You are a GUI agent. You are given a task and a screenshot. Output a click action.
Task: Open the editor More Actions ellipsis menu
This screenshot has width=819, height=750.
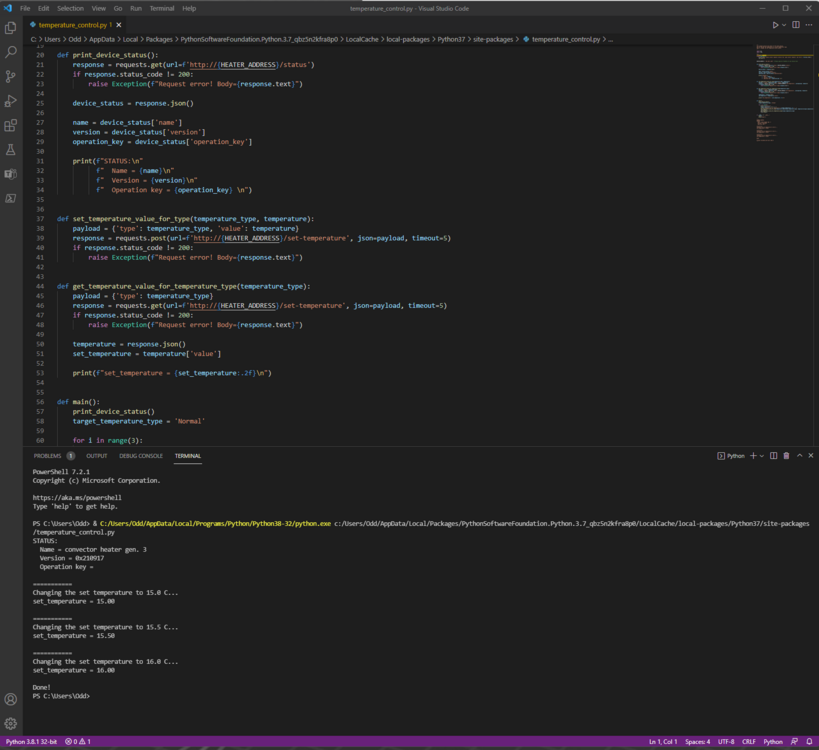809,25
